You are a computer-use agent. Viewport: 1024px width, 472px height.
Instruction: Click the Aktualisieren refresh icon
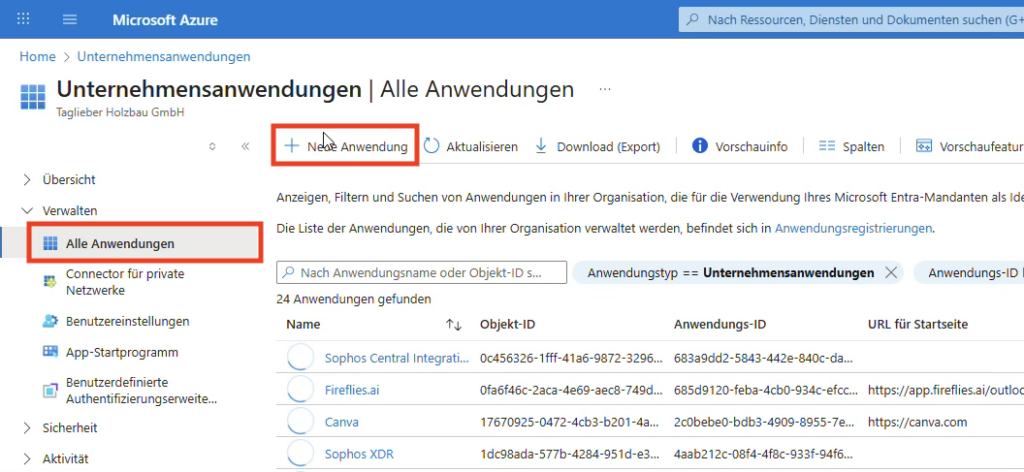[x=432, y=146]
